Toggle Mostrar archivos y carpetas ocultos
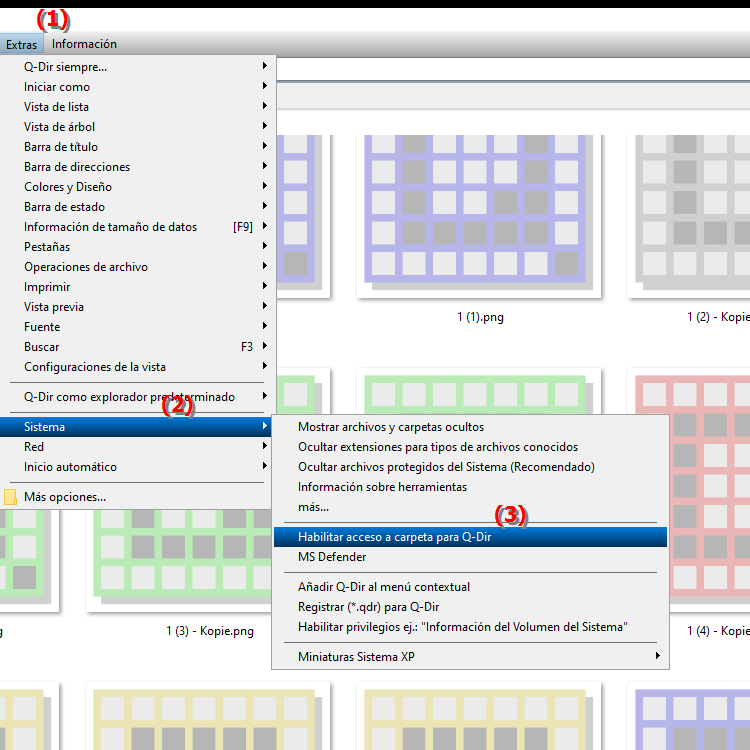 pyautogui.click(x=470, y=427)
